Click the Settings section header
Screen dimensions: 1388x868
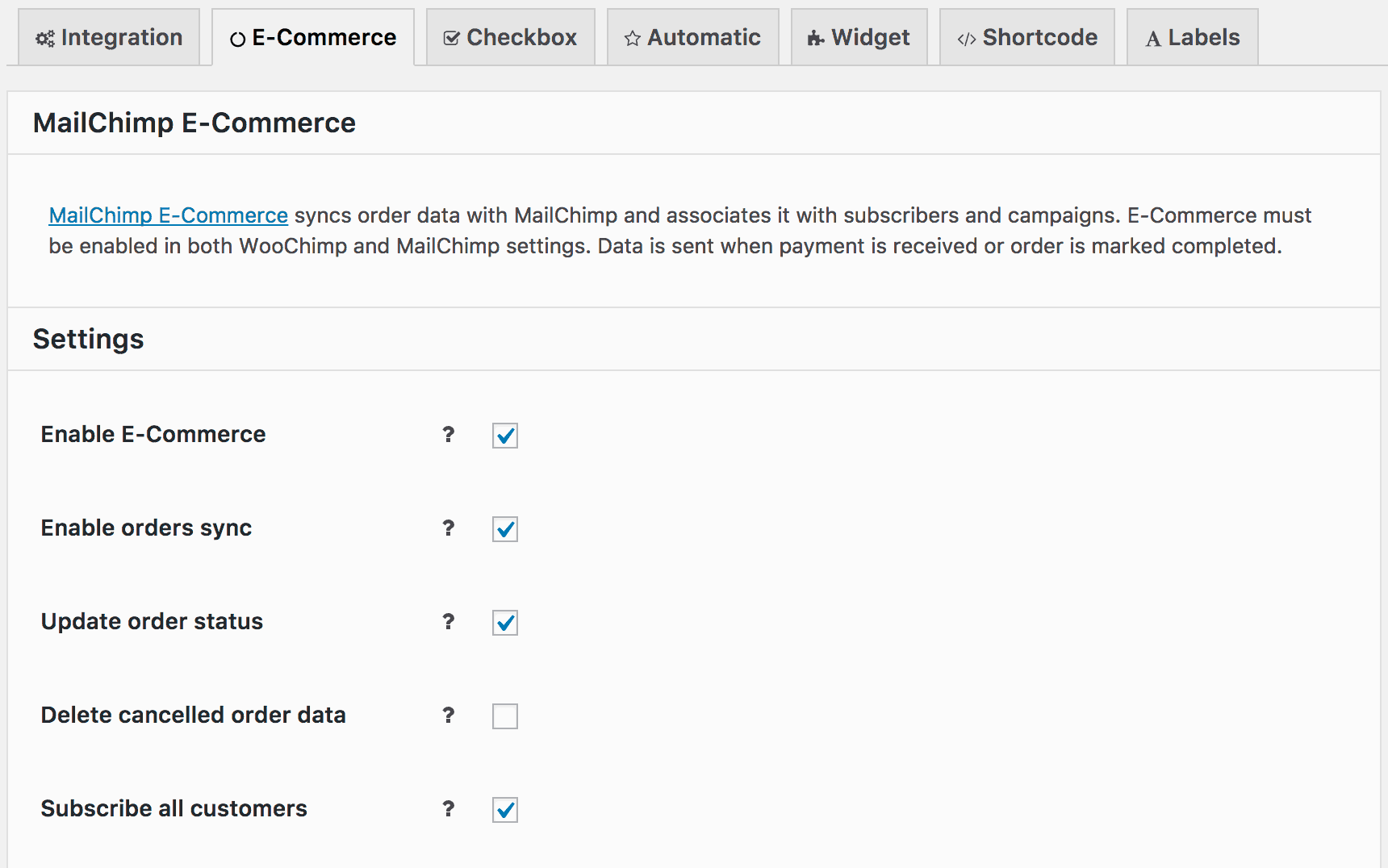tap(88, 339)
